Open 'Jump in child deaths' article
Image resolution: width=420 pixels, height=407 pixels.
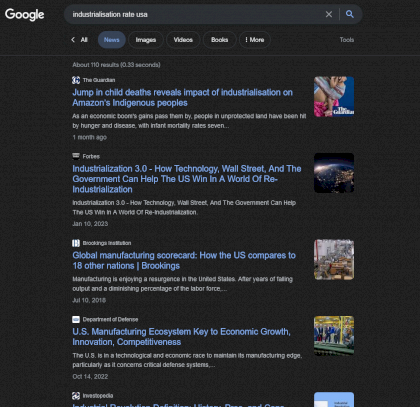pyautogui.click(x=182, y=97)
